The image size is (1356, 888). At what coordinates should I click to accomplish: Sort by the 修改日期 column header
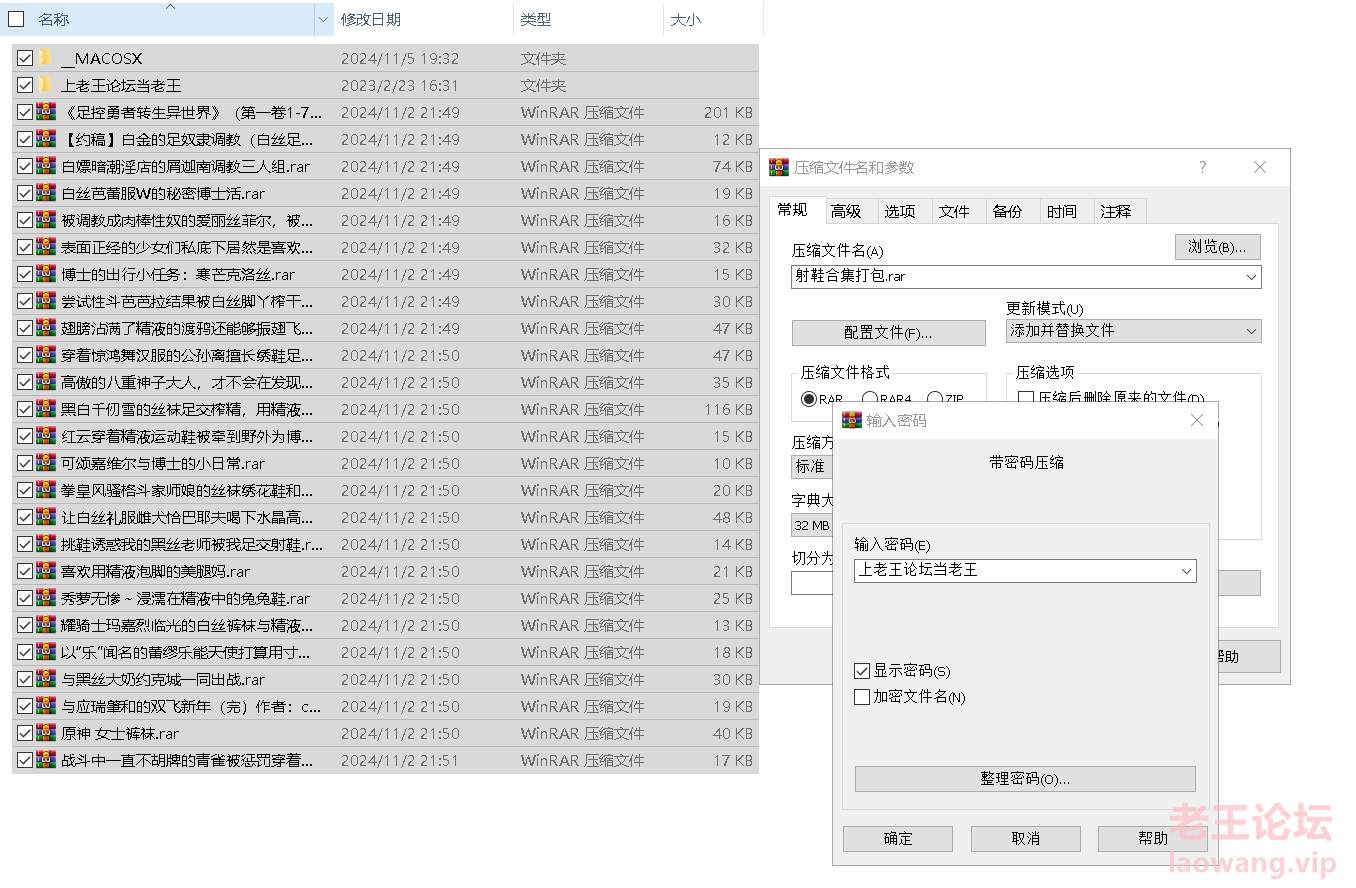tap(424, 19)
